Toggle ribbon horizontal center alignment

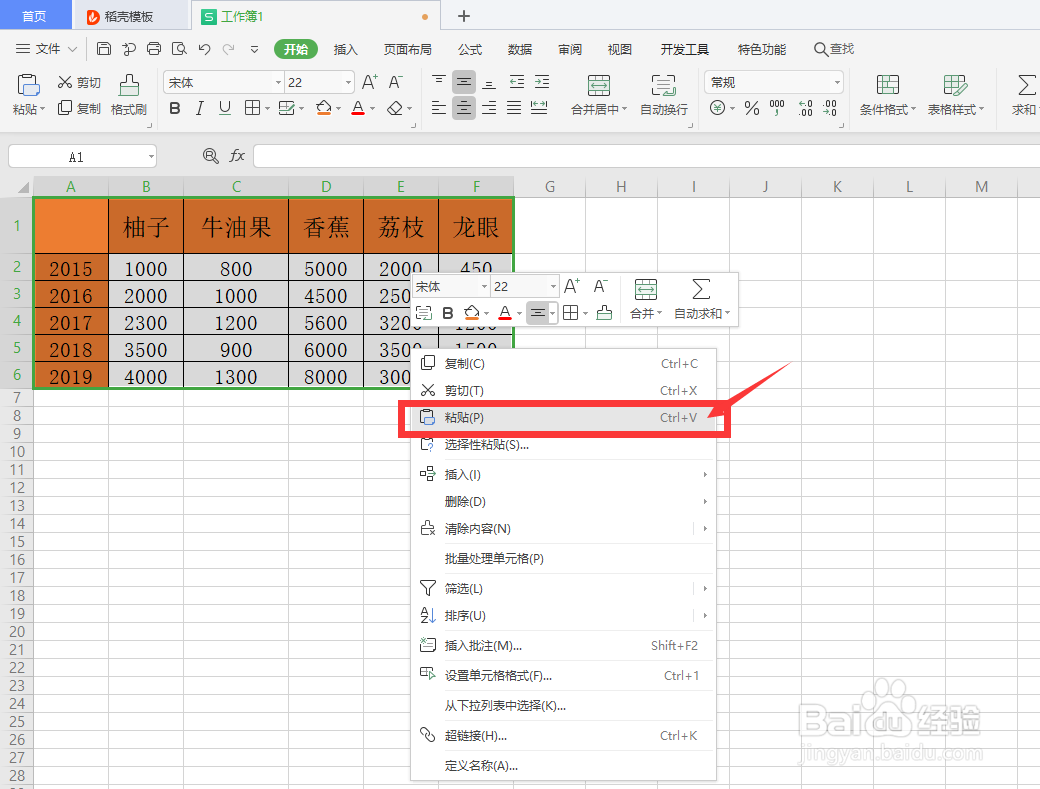[x=464, y=107]
